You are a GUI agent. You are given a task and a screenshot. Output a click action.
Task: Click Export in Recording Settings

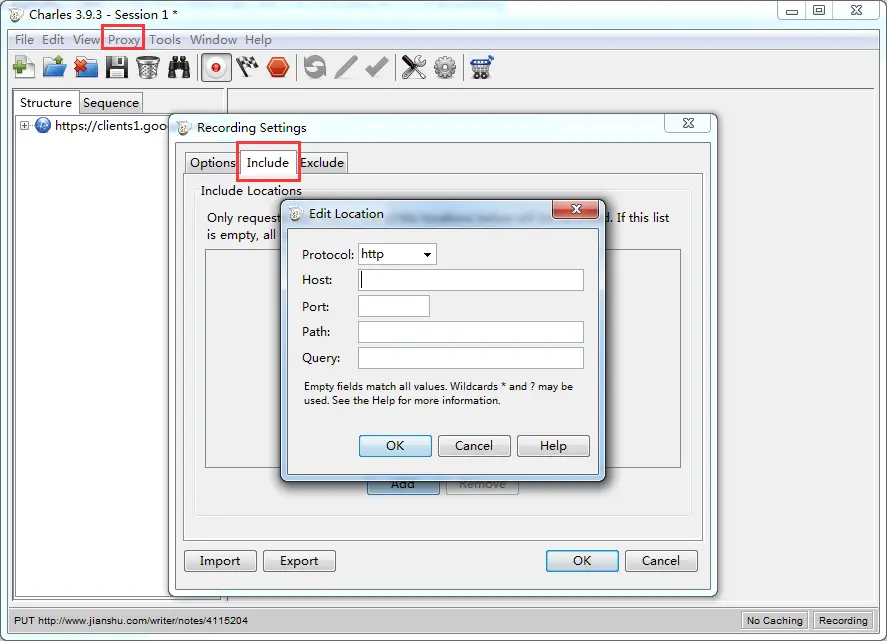(299, 561)
